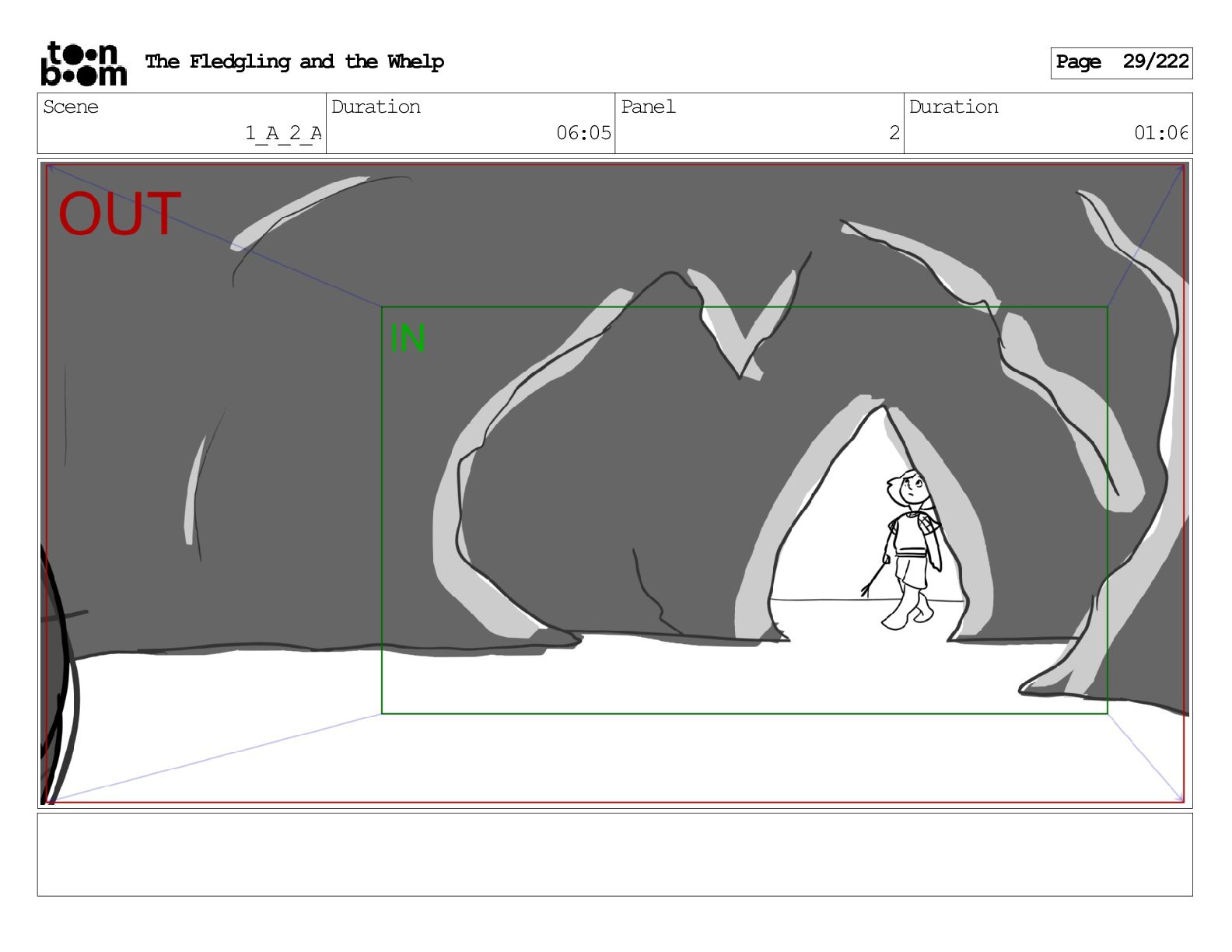Click the red 'OUT' camera label
Viewport: 1232px width, 952px height.
pyautogui.click(x=120, y=214)
